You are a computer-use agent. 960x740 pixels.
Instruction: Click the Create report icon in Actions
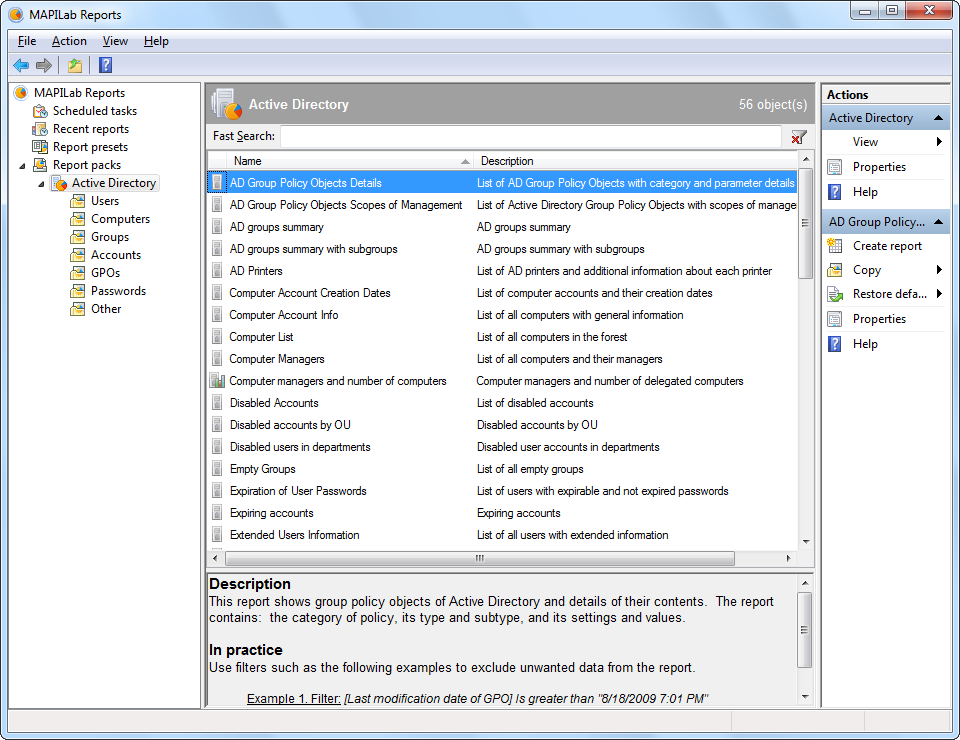coord(835,246)
